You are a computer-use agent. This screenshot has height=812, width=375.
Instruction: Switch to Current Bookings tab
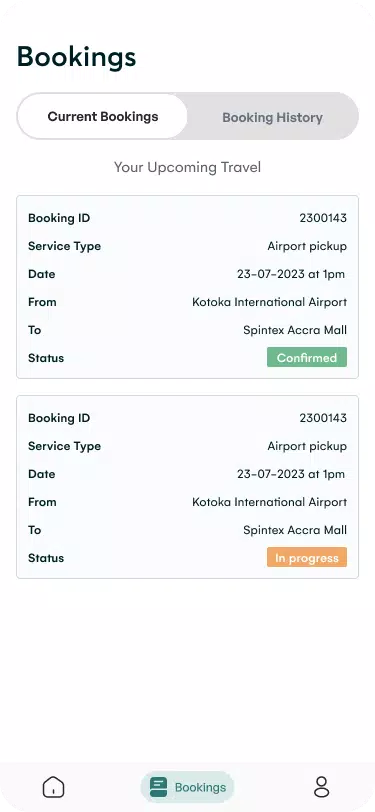click(x=103, y=116)
